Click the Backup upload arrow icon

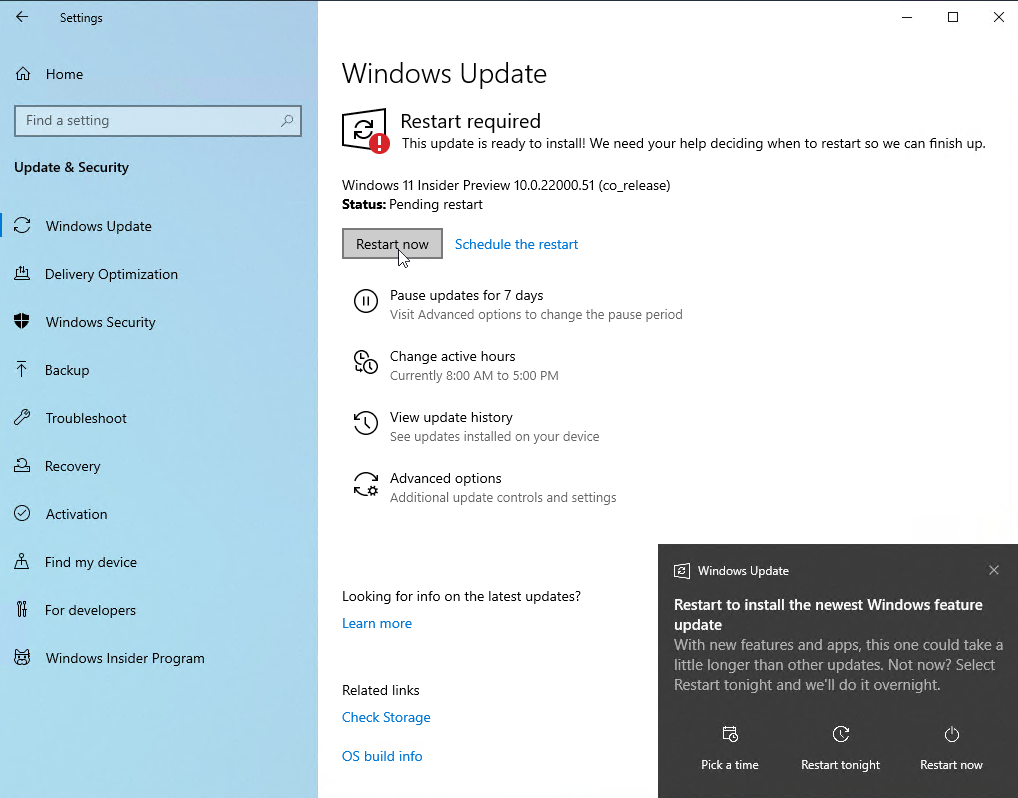[x=21, y=369]
